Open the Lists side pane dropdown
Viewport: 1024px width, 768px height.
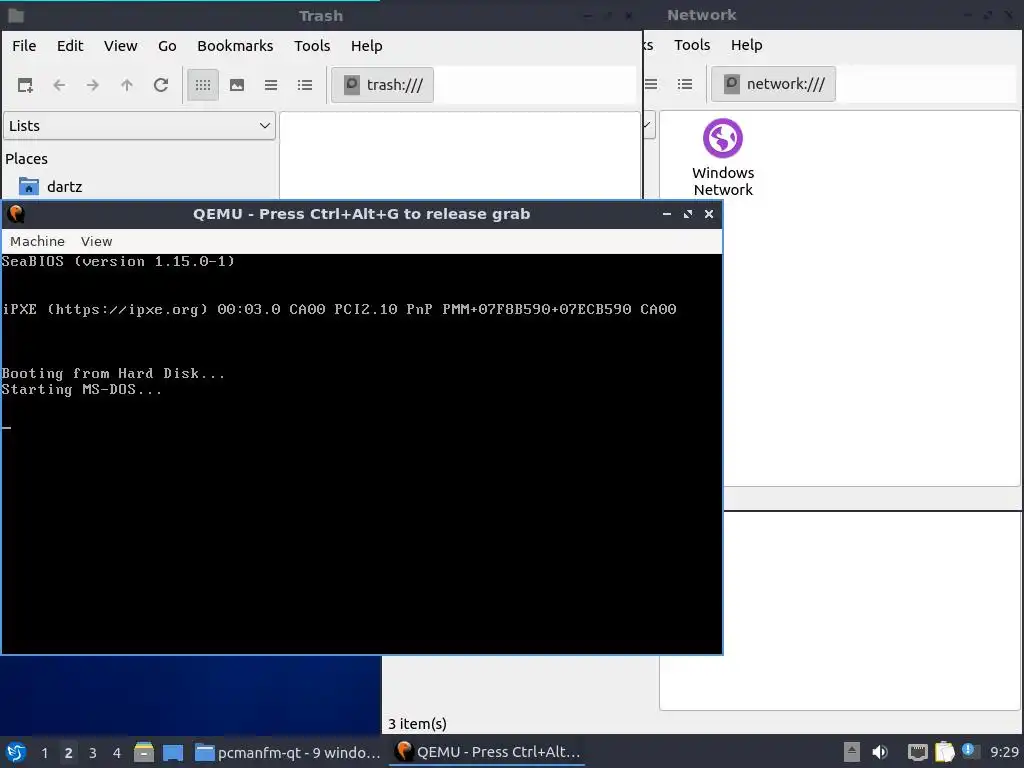[x=140, y=125]
